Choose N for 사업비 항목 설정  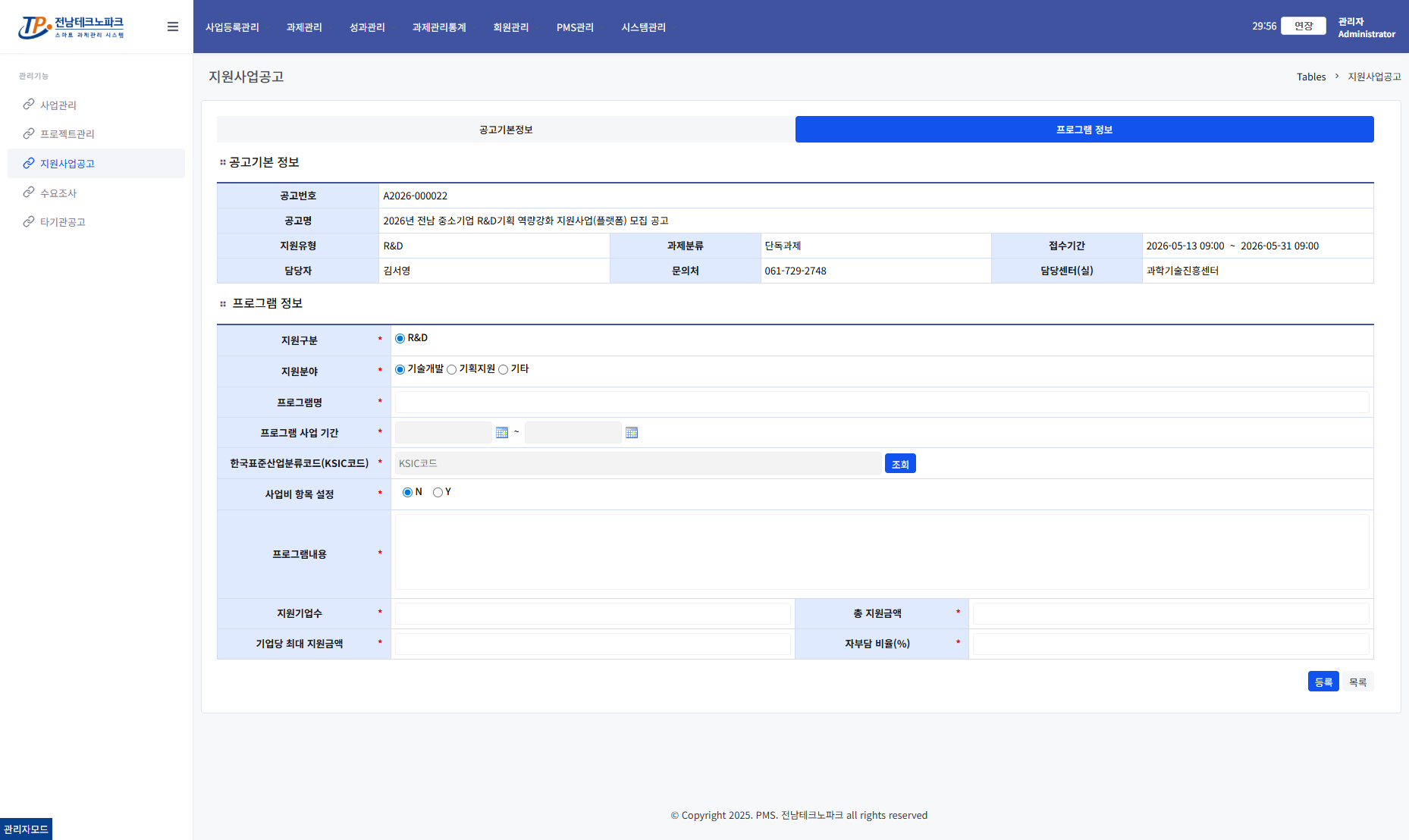pos(407,493)
